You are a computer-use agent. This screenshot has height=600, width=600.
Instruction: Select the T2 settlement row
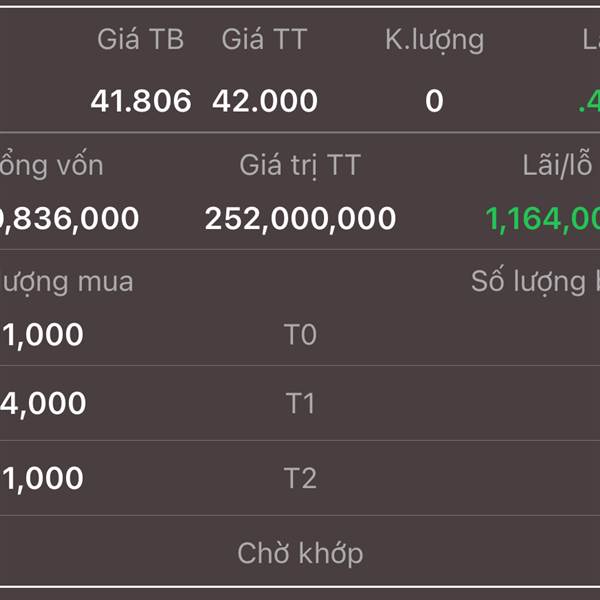(x=300, y=478)
